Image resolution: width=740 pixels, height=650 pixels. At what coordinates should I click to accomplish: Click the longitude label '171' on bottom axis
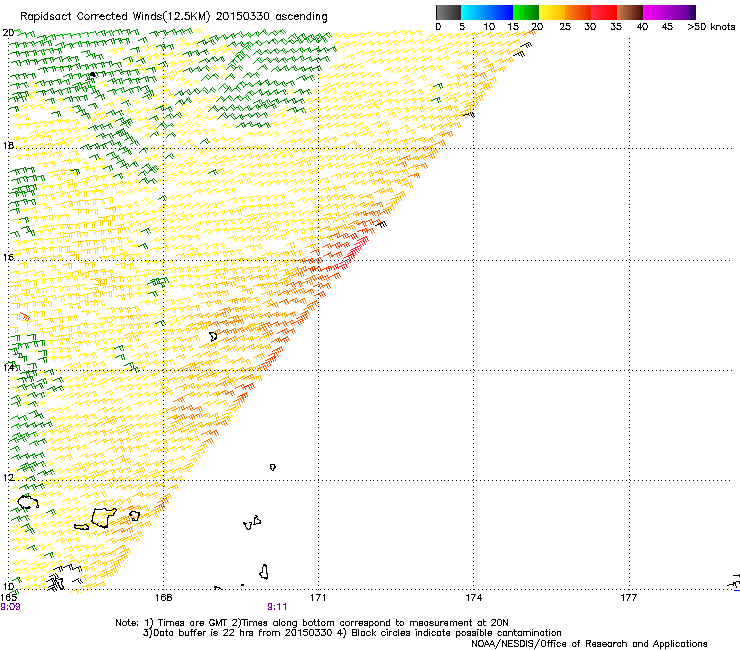pos(319,598)
